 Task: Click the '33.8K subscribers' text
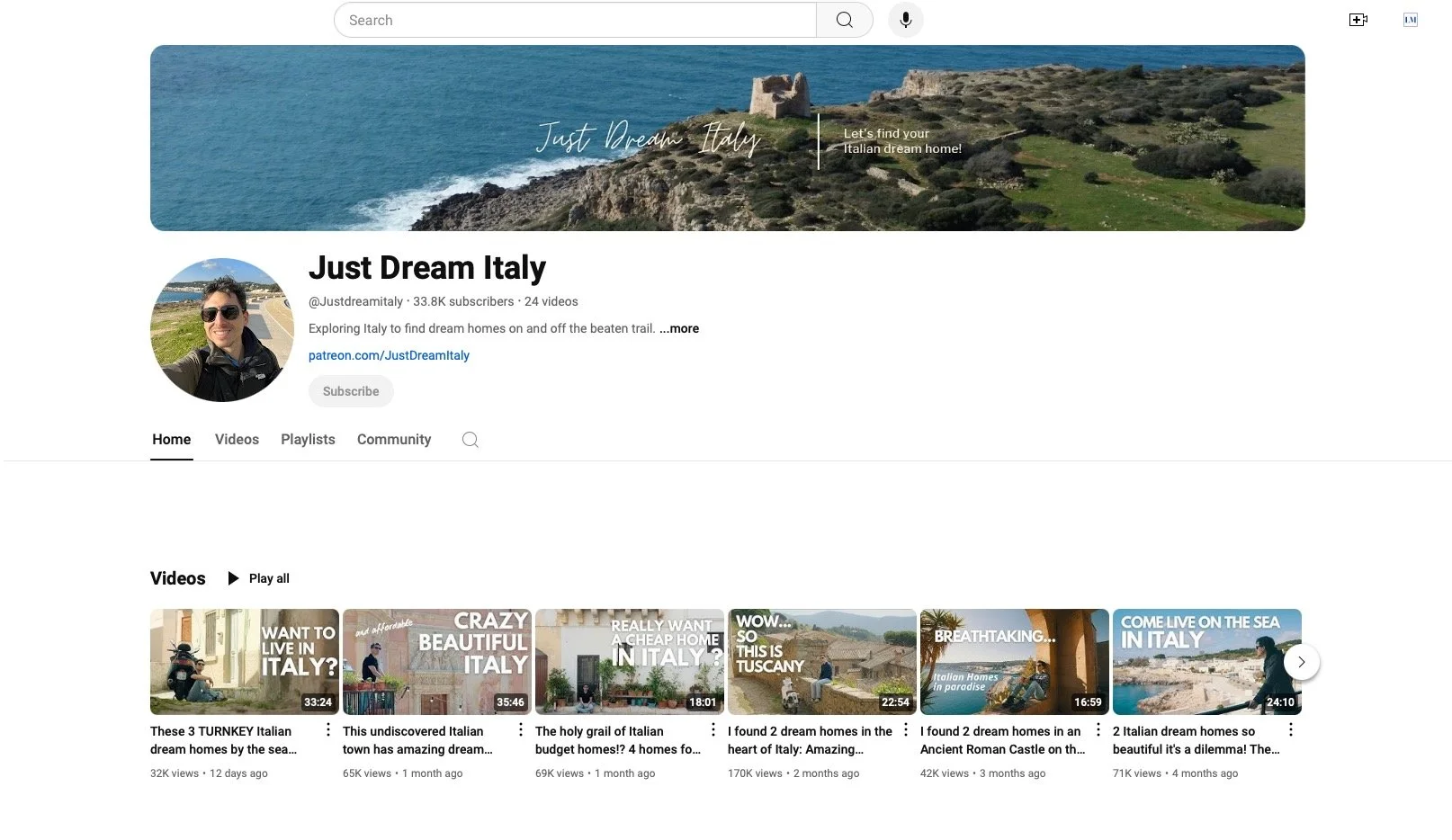(463, 301)
